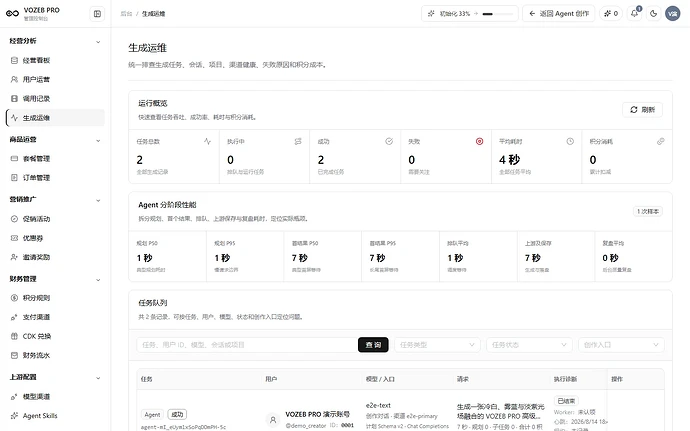Open 用户运营 in the sidebar
The image size is (690, 431).
[55, 80]
